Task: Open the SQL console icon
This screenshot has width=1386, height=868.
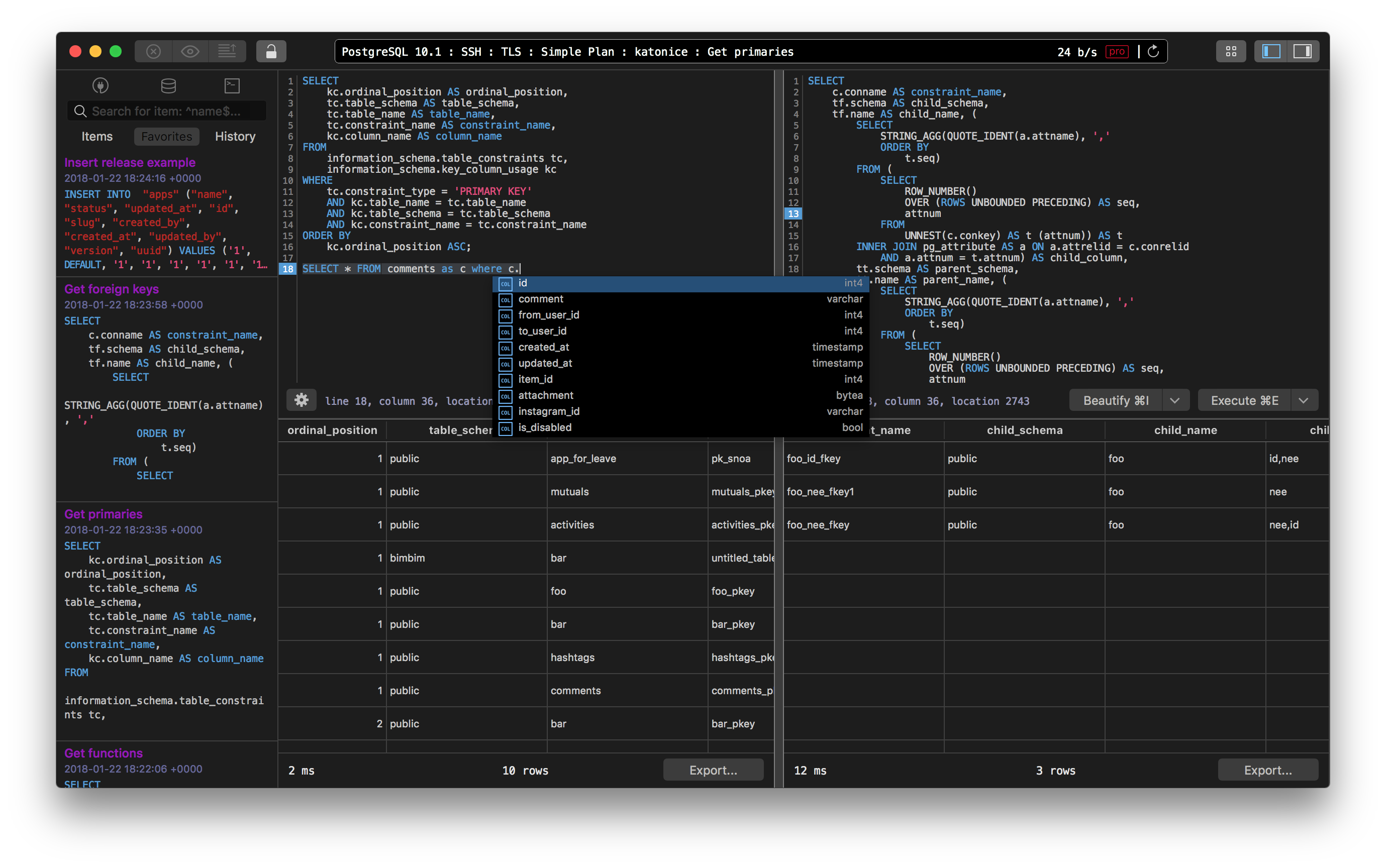Action: 232,85
